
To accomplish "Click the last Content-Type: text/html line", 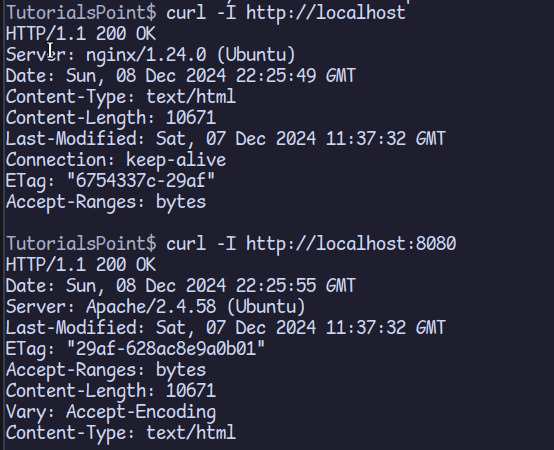I will (x=121, y=433).
